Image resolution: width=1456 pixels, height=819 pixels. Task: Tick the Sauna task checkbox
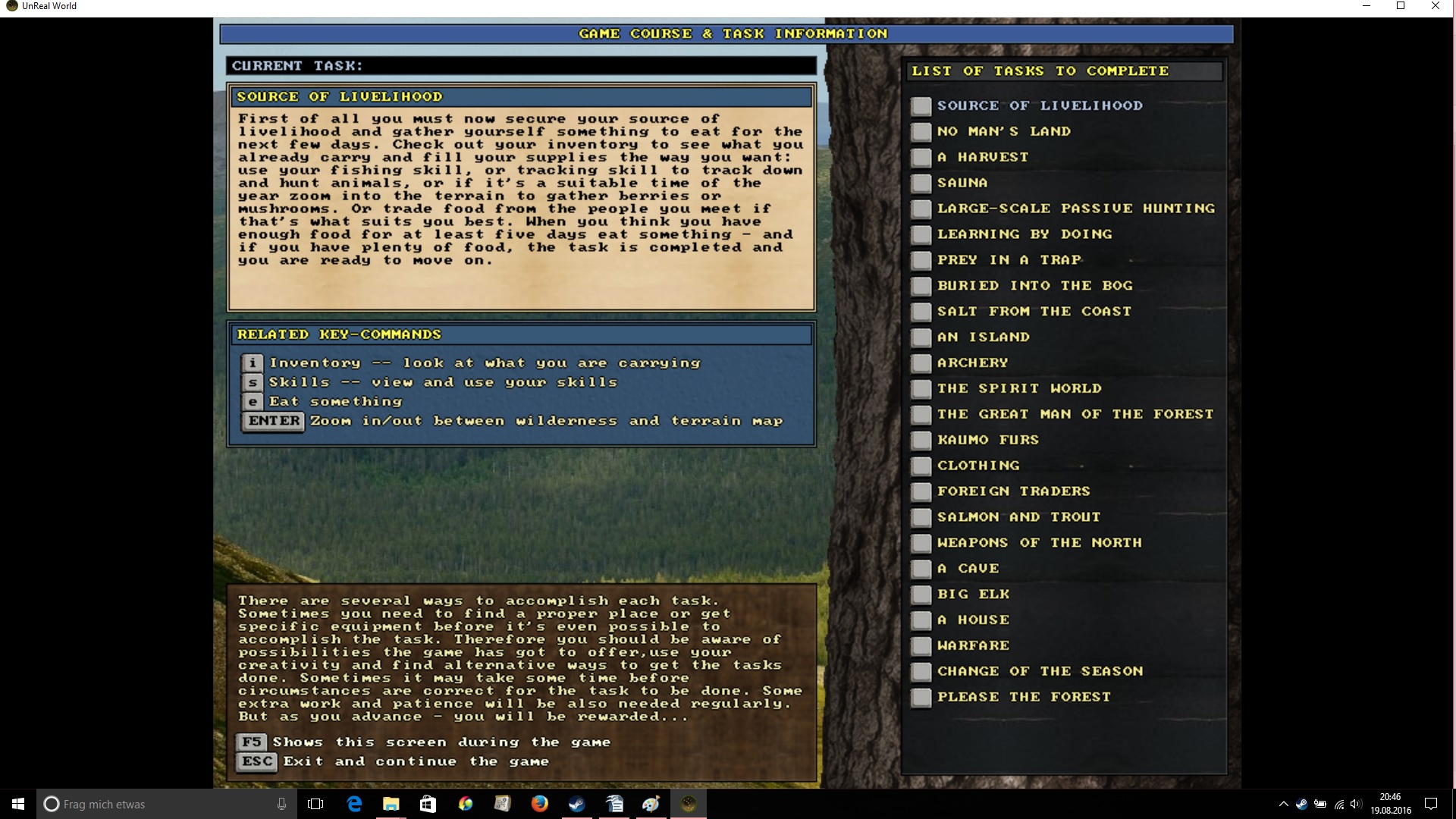pyautogui.click(x=921, y=184)
